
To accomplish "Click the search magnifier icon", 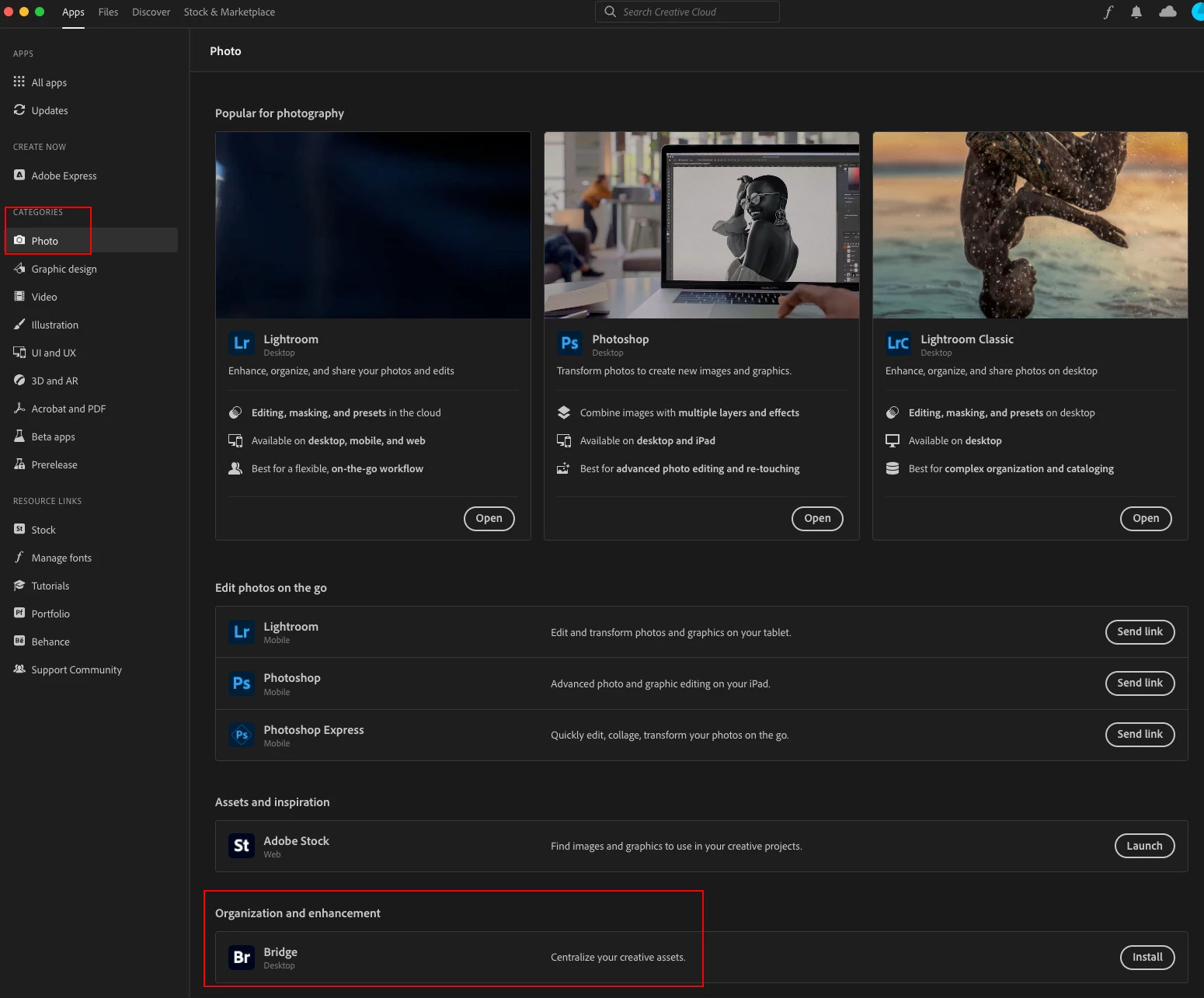I will point(611,12).
